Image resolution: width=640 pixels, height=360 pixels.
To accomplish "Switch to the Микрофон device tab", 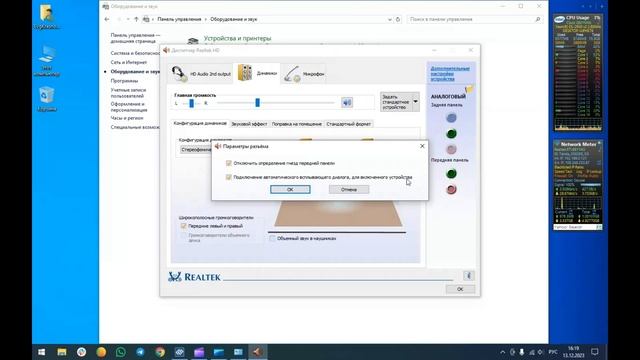I will 304,74.
